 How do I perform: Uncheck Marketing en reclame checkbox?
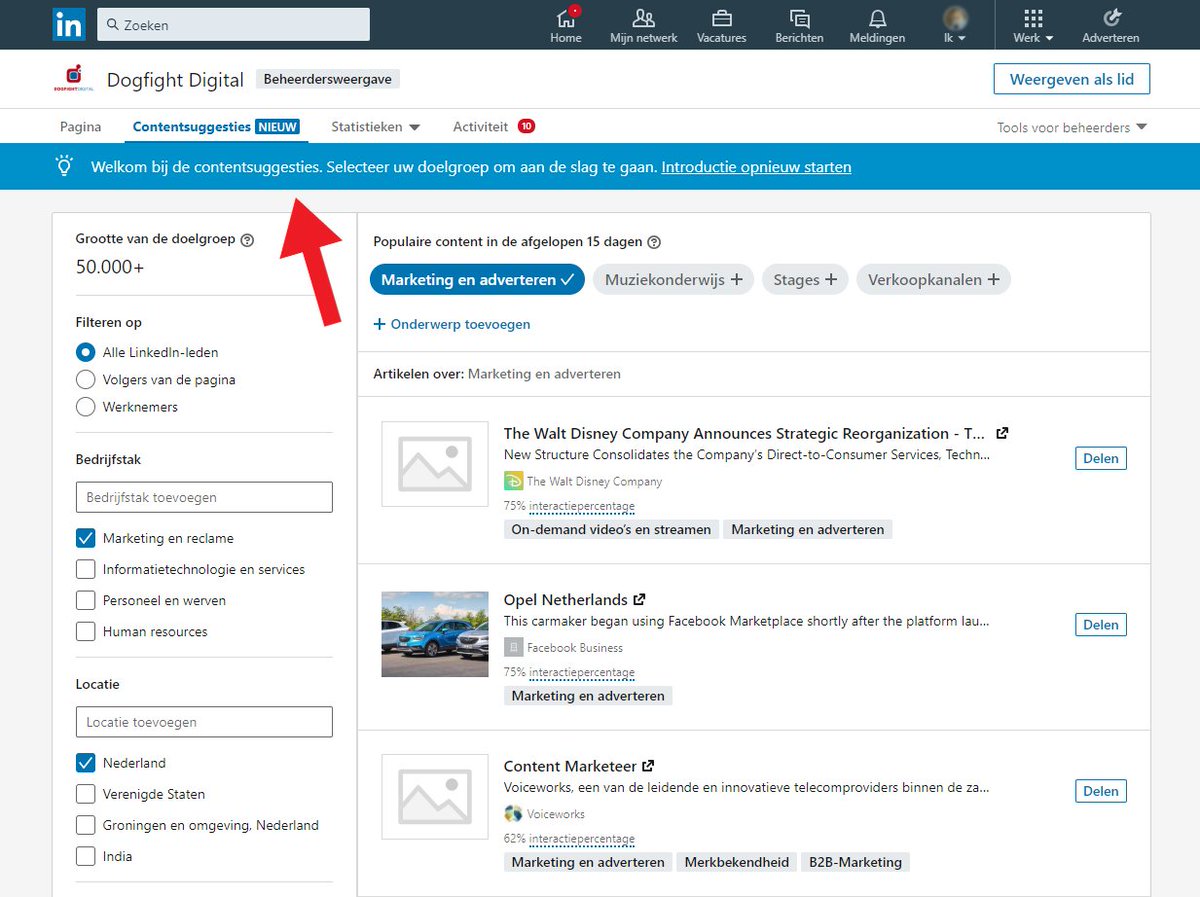[x=86, y=538]
